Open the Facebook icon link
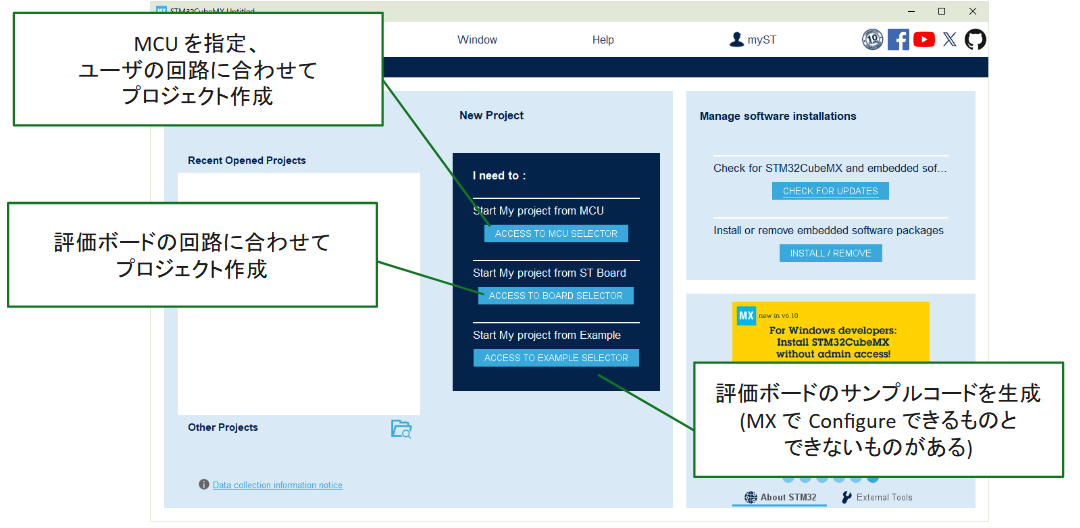The image size is (1080, 528). click(898, 40)
